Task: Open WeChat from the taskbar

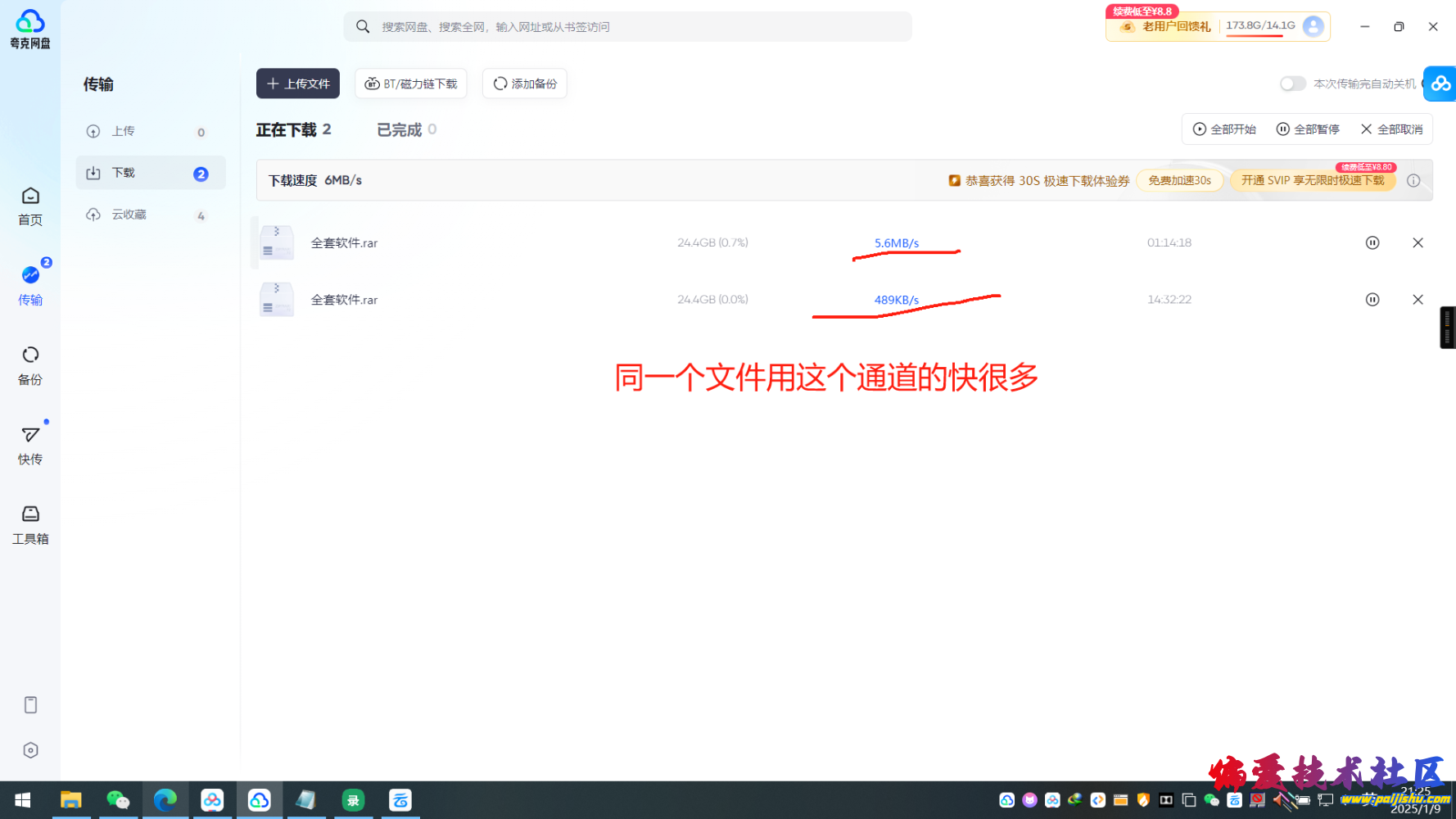Action: tap(118, 799)
